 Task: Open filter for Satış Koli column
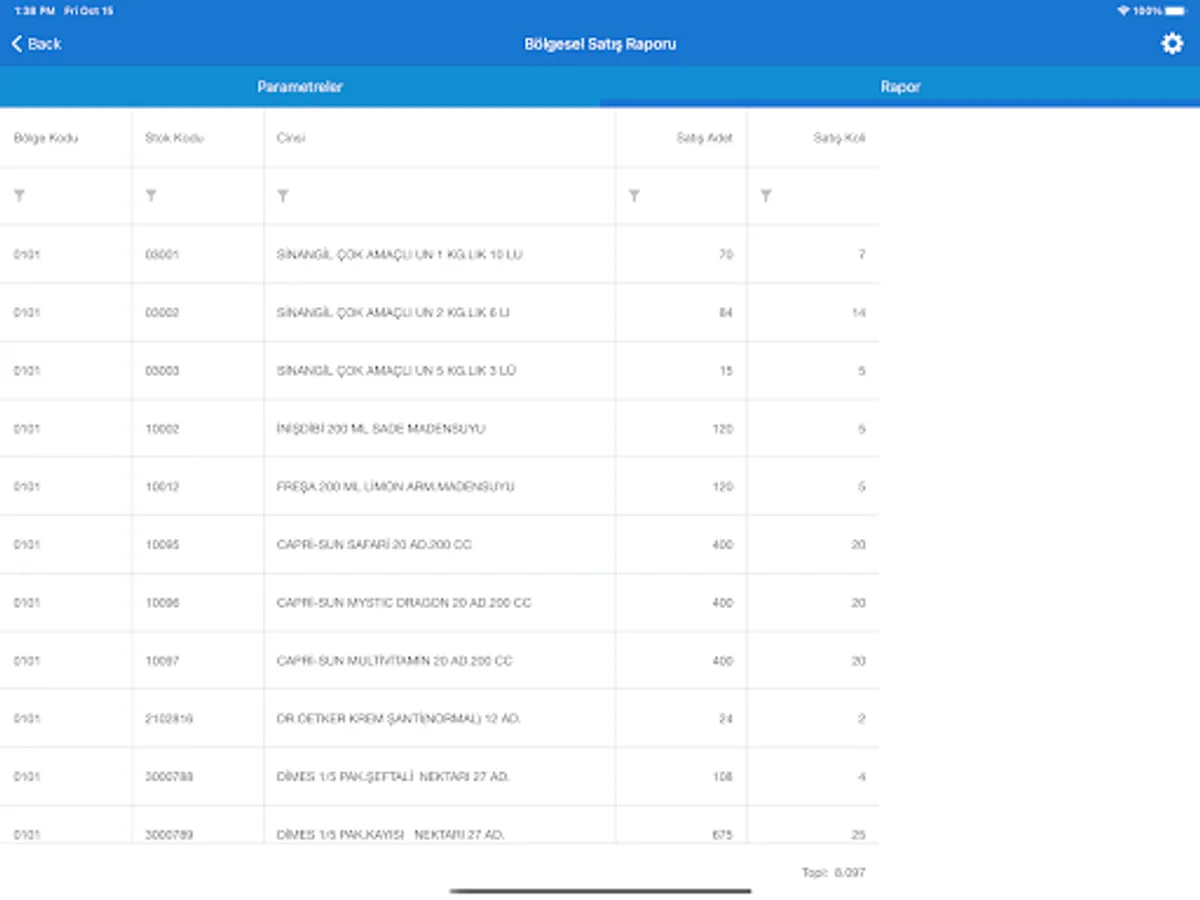[766, 196]
